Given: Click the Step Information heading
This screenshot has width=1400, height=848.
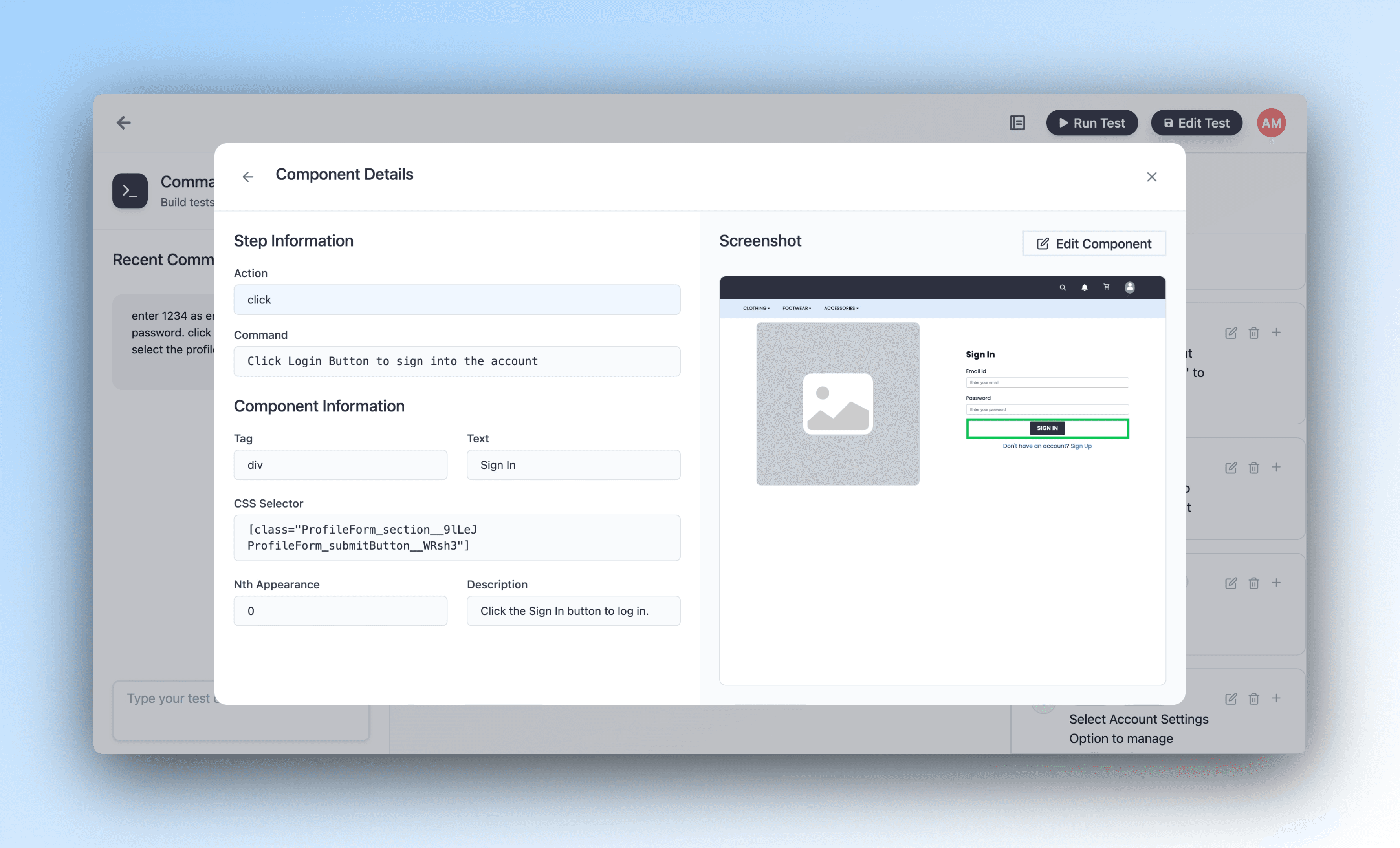Looking at the screenshot, I should [294, 241].
